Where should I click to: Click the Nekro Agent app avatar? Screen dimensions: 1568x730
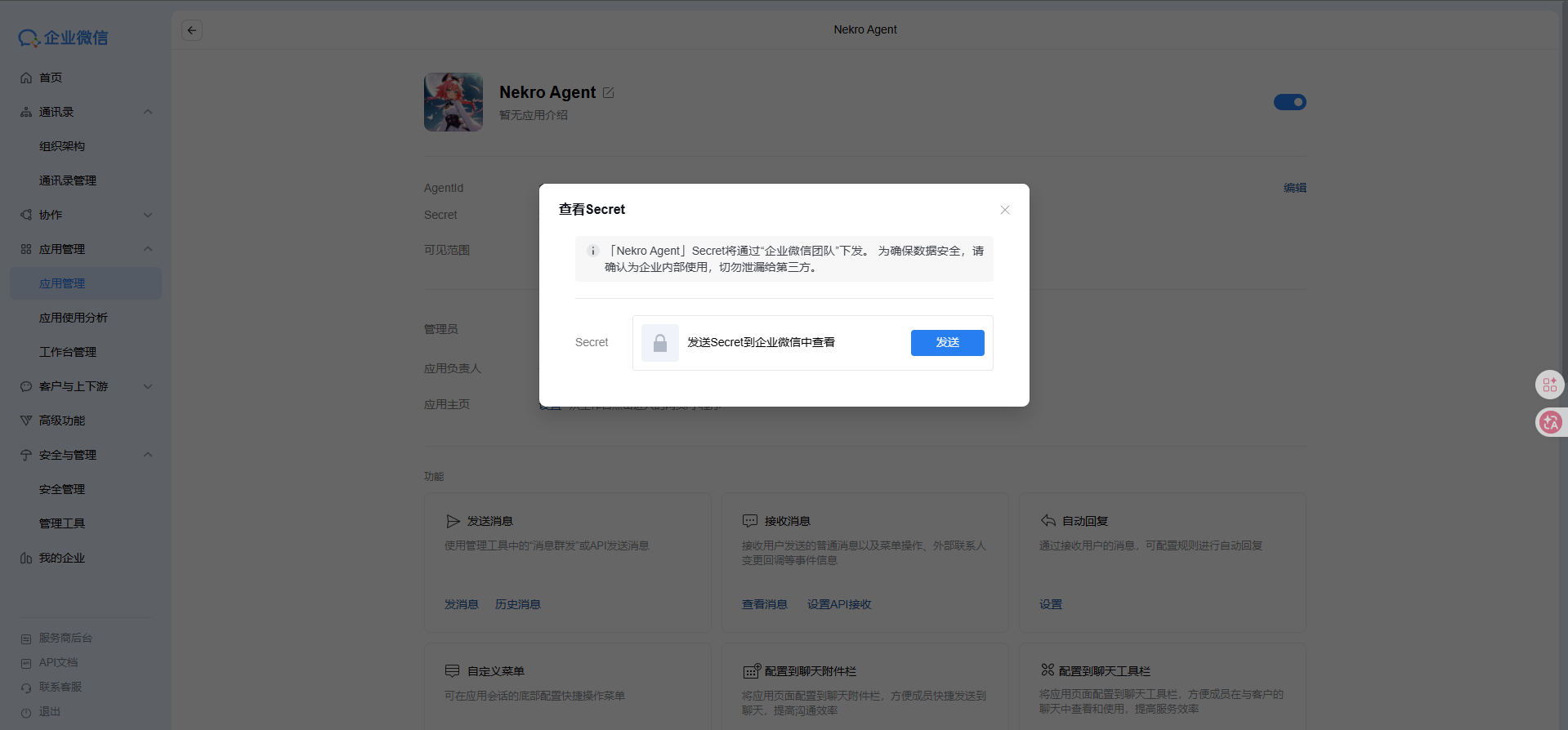click(x=453, y=102)
